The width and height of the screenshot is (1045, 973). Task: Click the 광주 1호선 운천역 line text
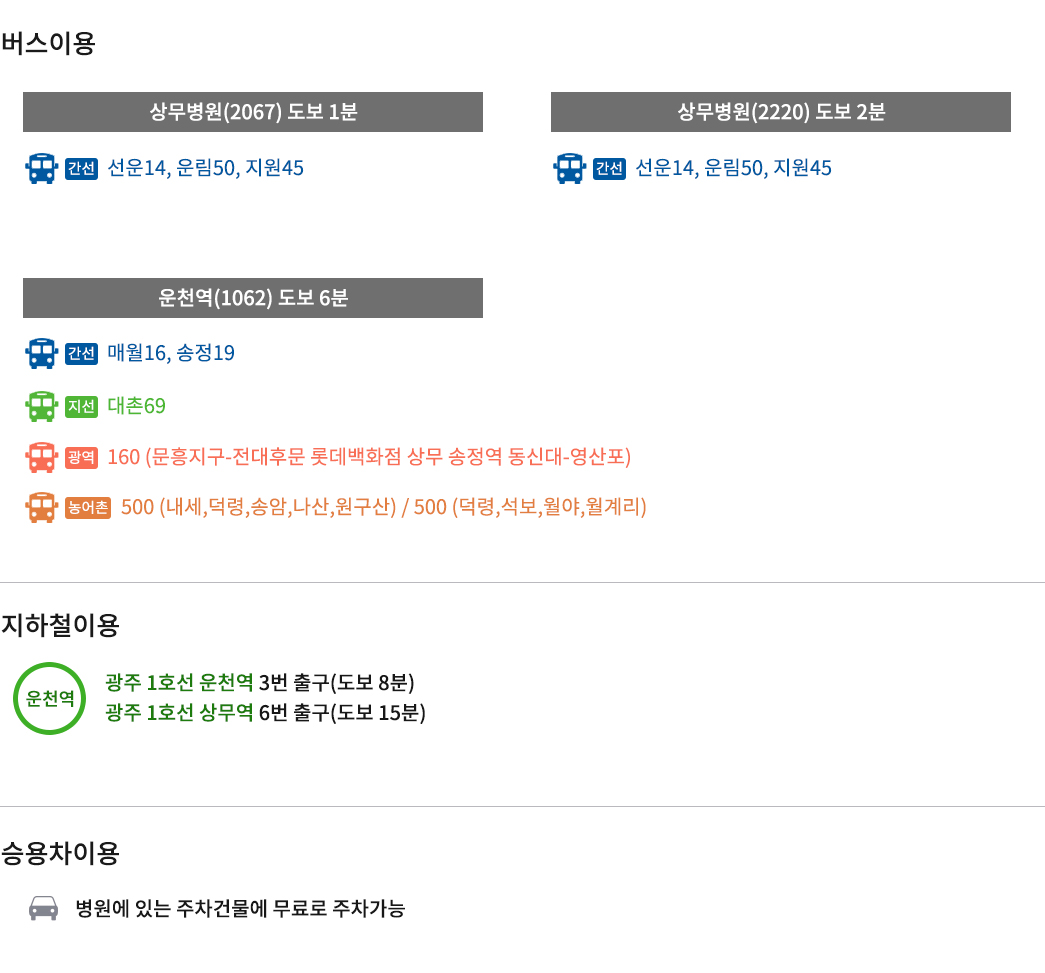(x=179, y=682)
